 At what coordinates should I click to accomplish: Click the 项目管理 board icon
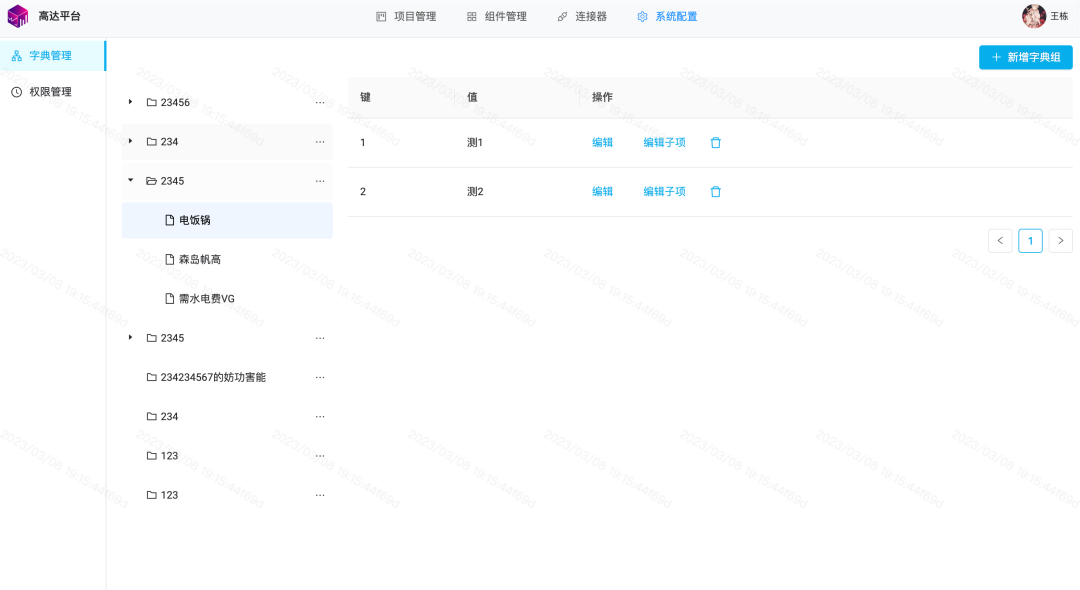click(381, 17)
